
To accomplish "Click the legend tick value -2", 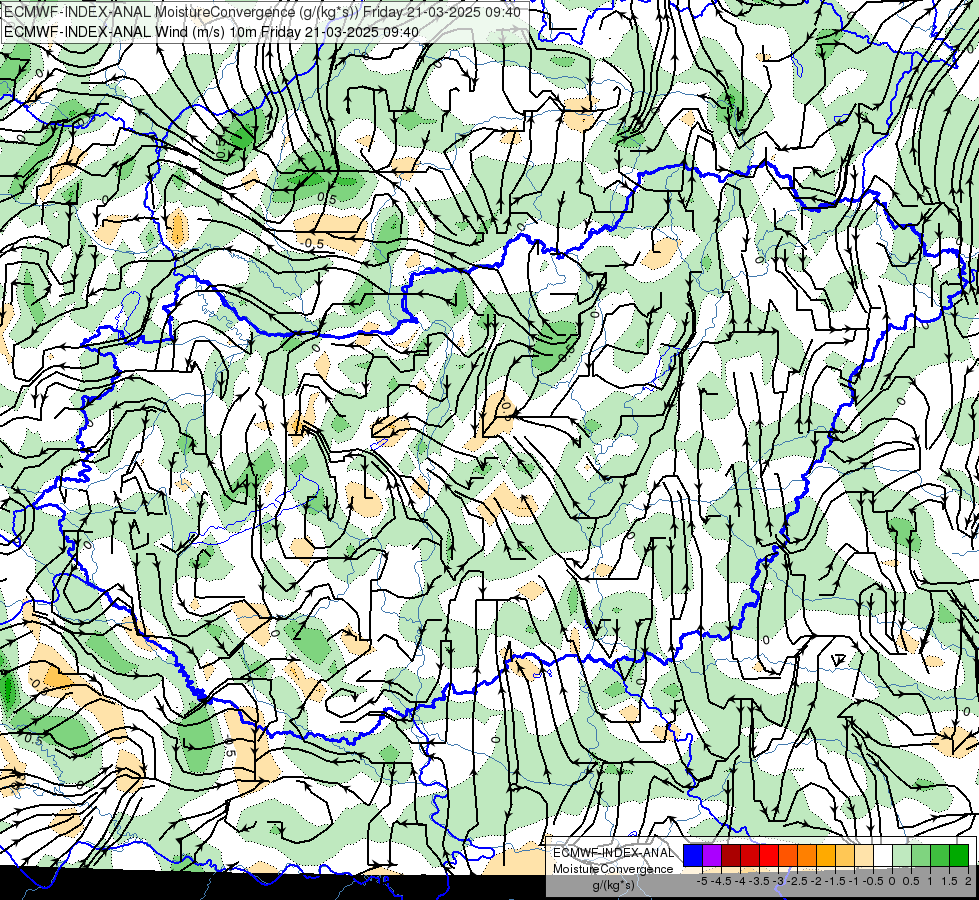I will tap(816, 881).
